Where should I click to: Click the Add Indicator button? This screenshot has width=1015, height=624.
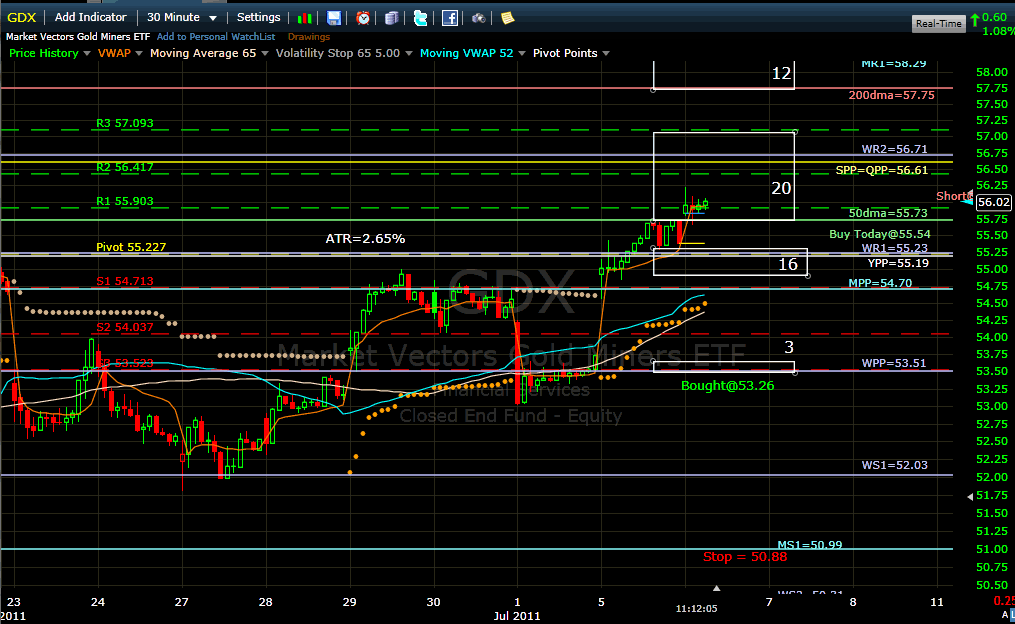91,17
